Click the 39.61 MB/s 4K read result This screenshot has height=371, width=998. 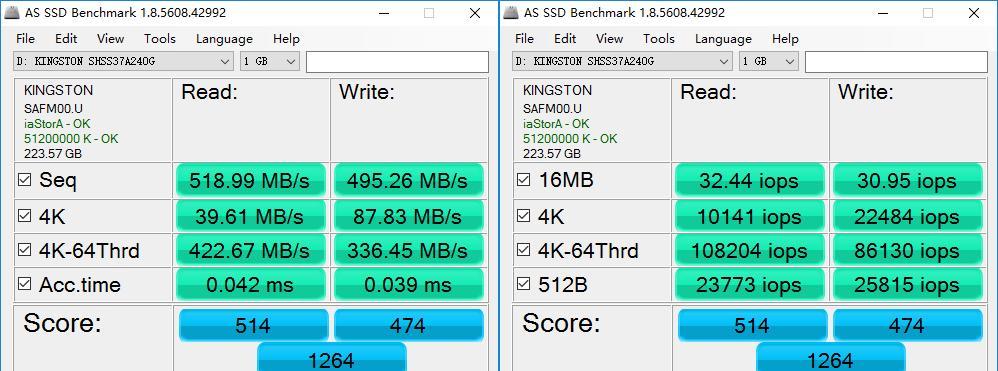click(x=251, y=216)
